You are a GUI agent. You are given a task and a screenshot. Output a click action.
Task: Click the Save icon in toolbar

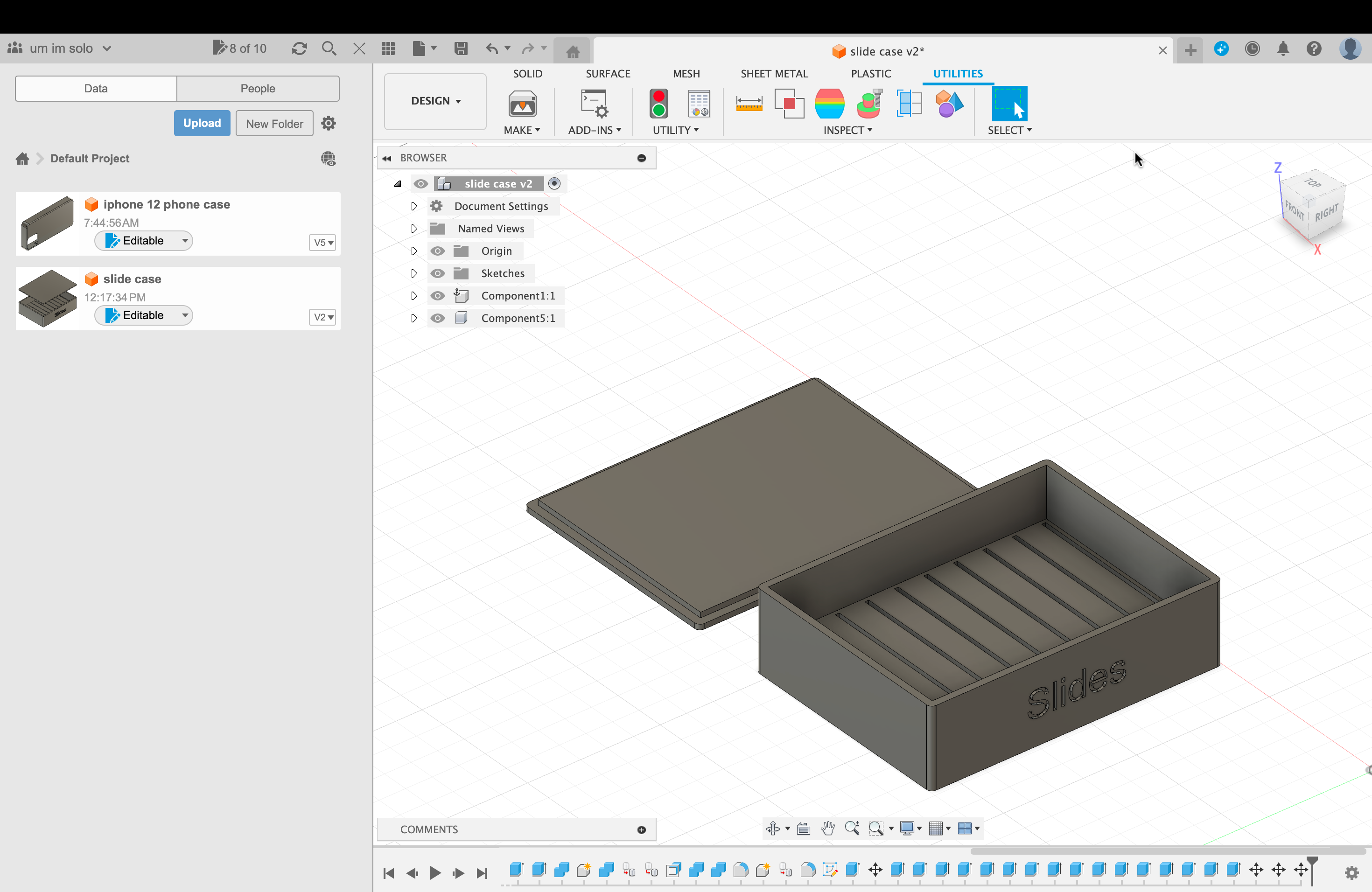click(x=461, y=49)
